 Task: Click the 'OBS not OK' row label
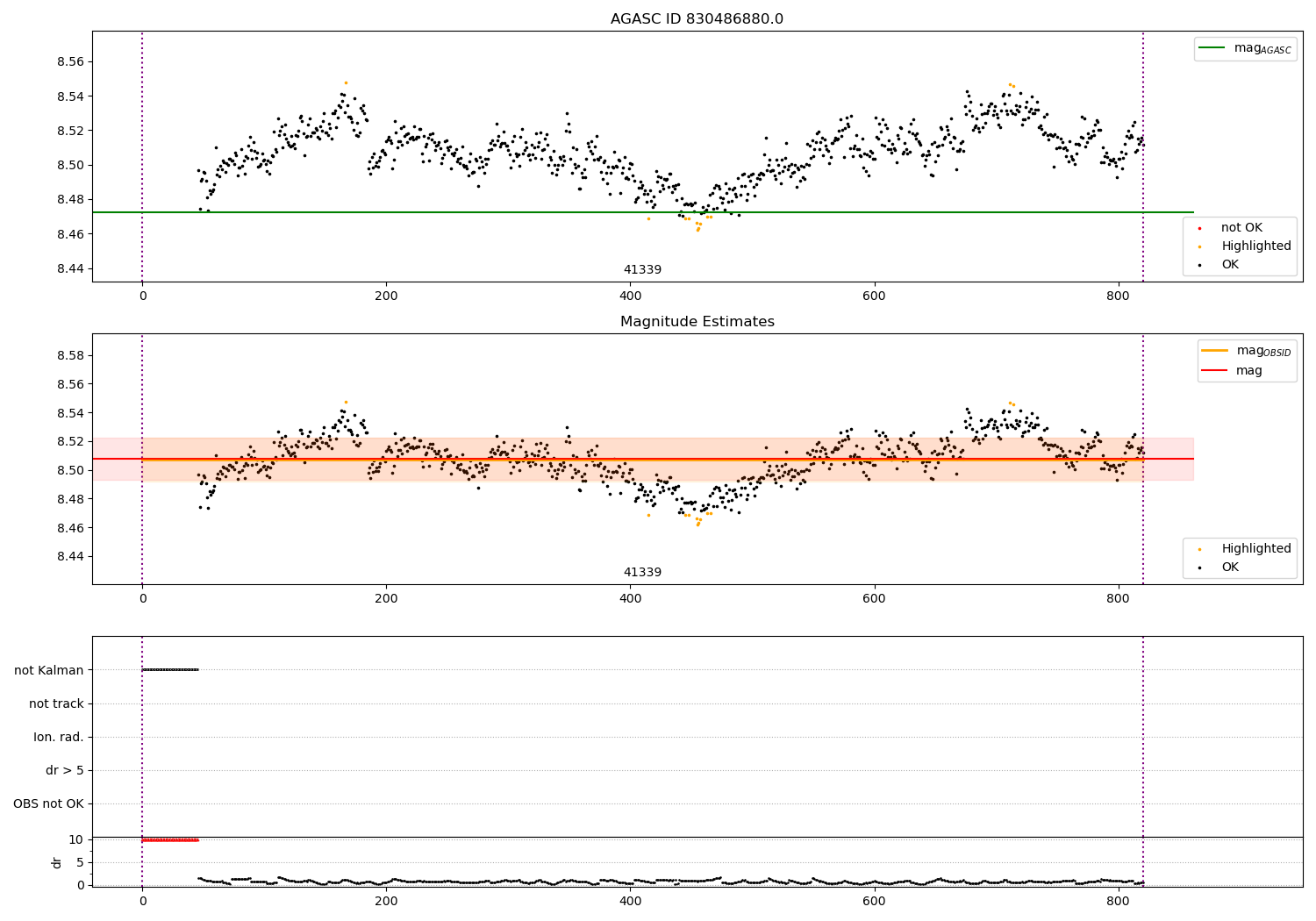48,803
